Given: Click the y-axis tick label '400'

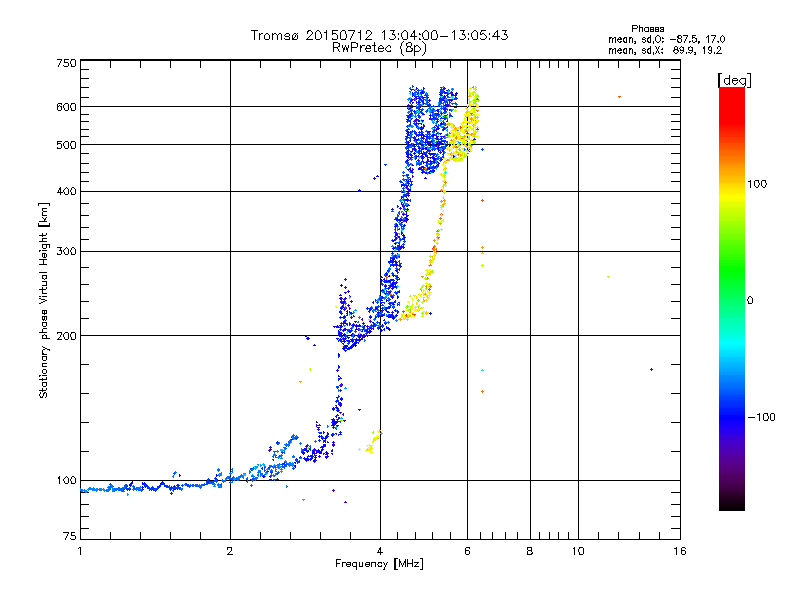Looking at the screenshot, I should point(66,191).
